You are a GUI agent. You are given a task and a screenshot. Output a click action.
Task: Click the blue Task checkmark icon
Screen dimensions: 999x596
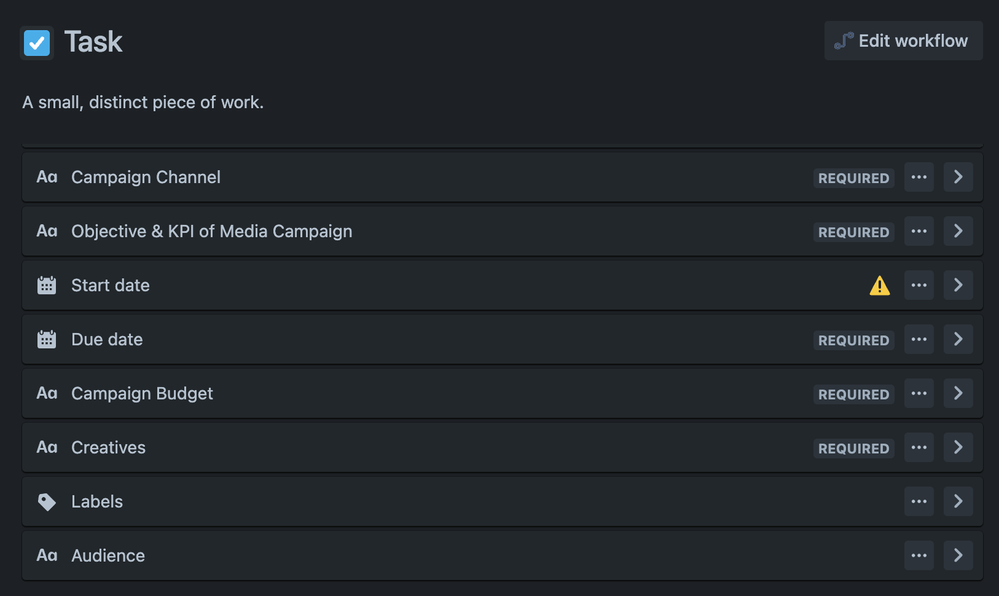pyautogui.click(x=36, y=43)
